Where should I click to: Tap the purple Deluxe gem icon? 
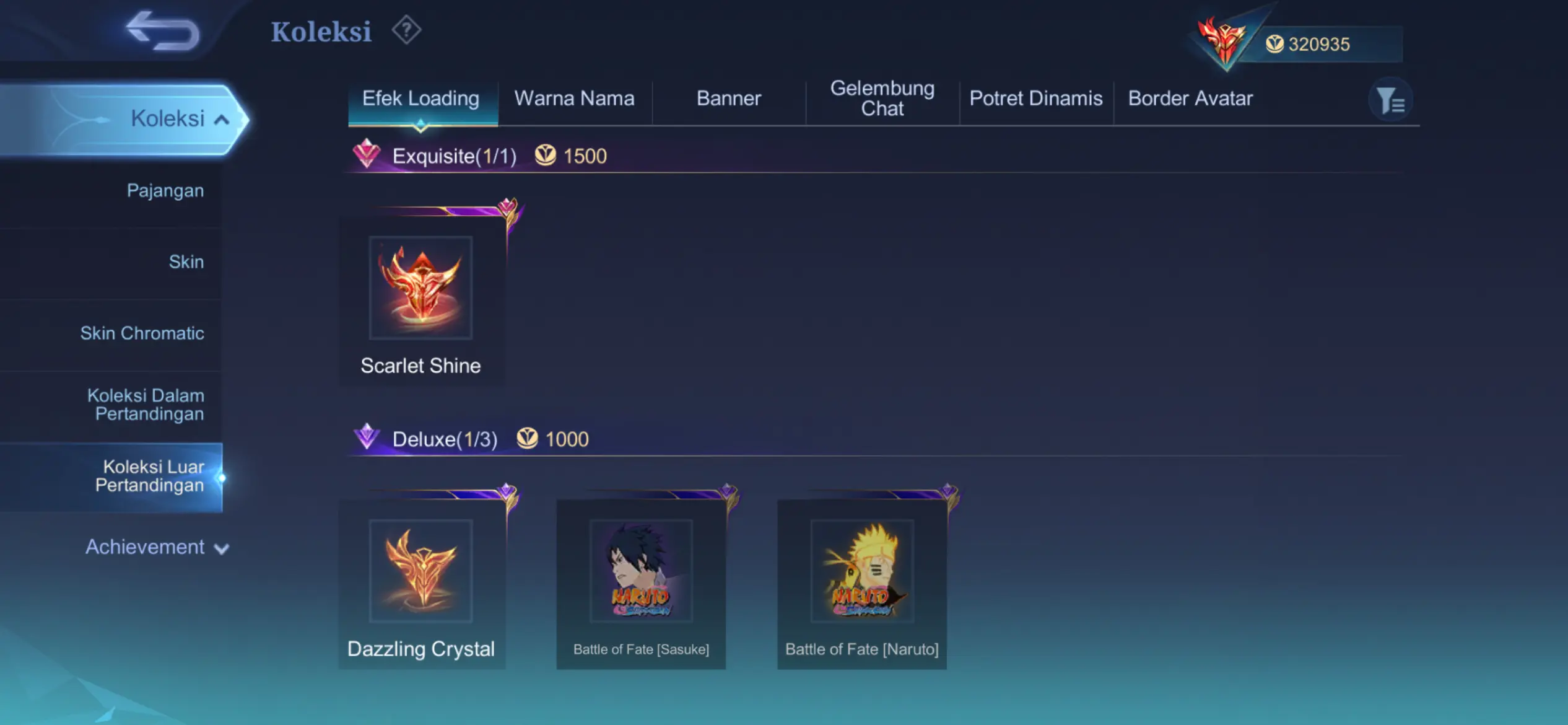click(x=367, y=437)
